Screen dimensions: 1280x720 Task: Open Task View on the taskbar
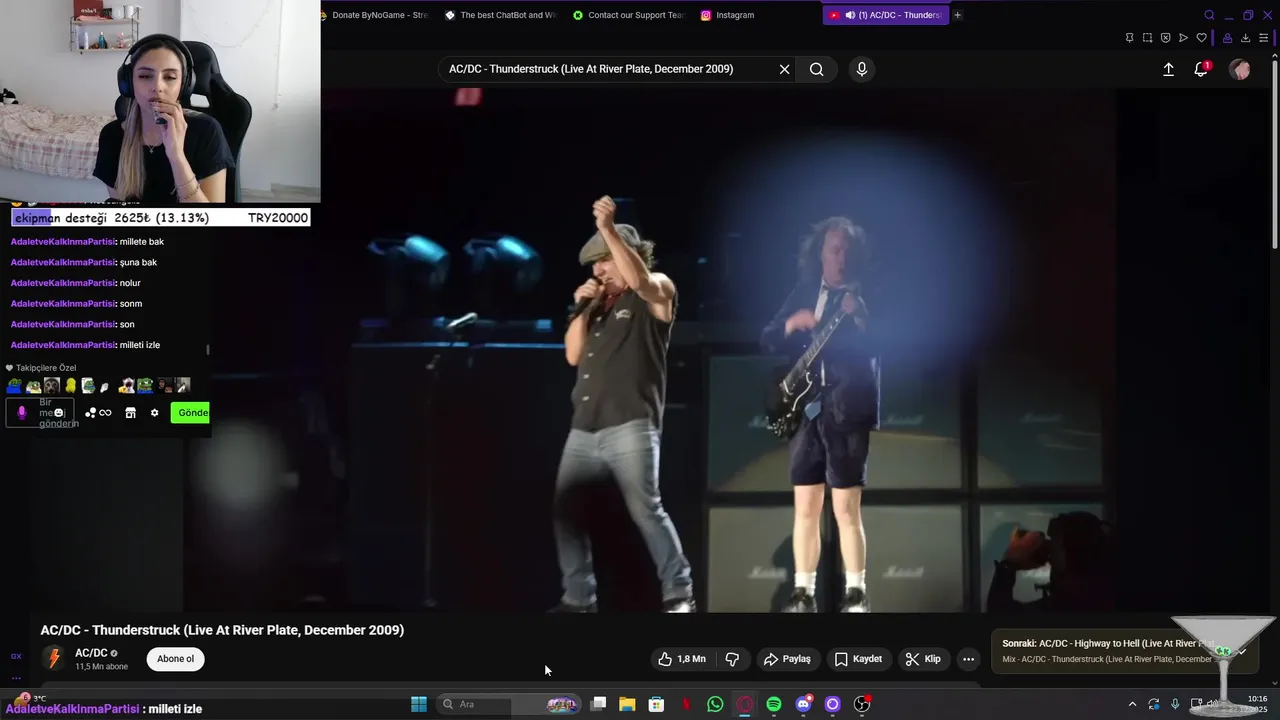click(x=598, y=704)
